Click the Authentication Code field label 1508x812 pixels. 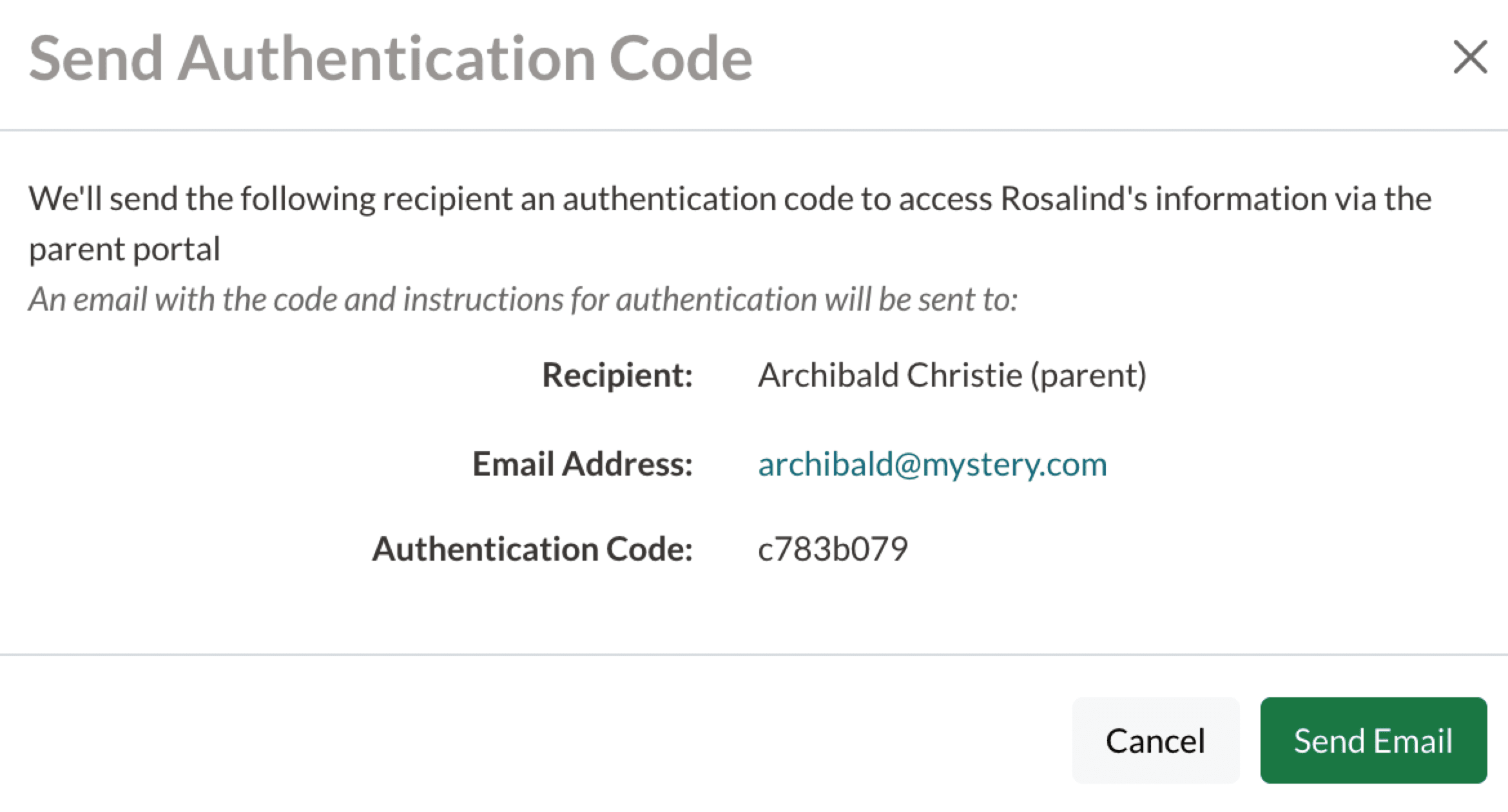pyautogui.click(x=532, y=549)
